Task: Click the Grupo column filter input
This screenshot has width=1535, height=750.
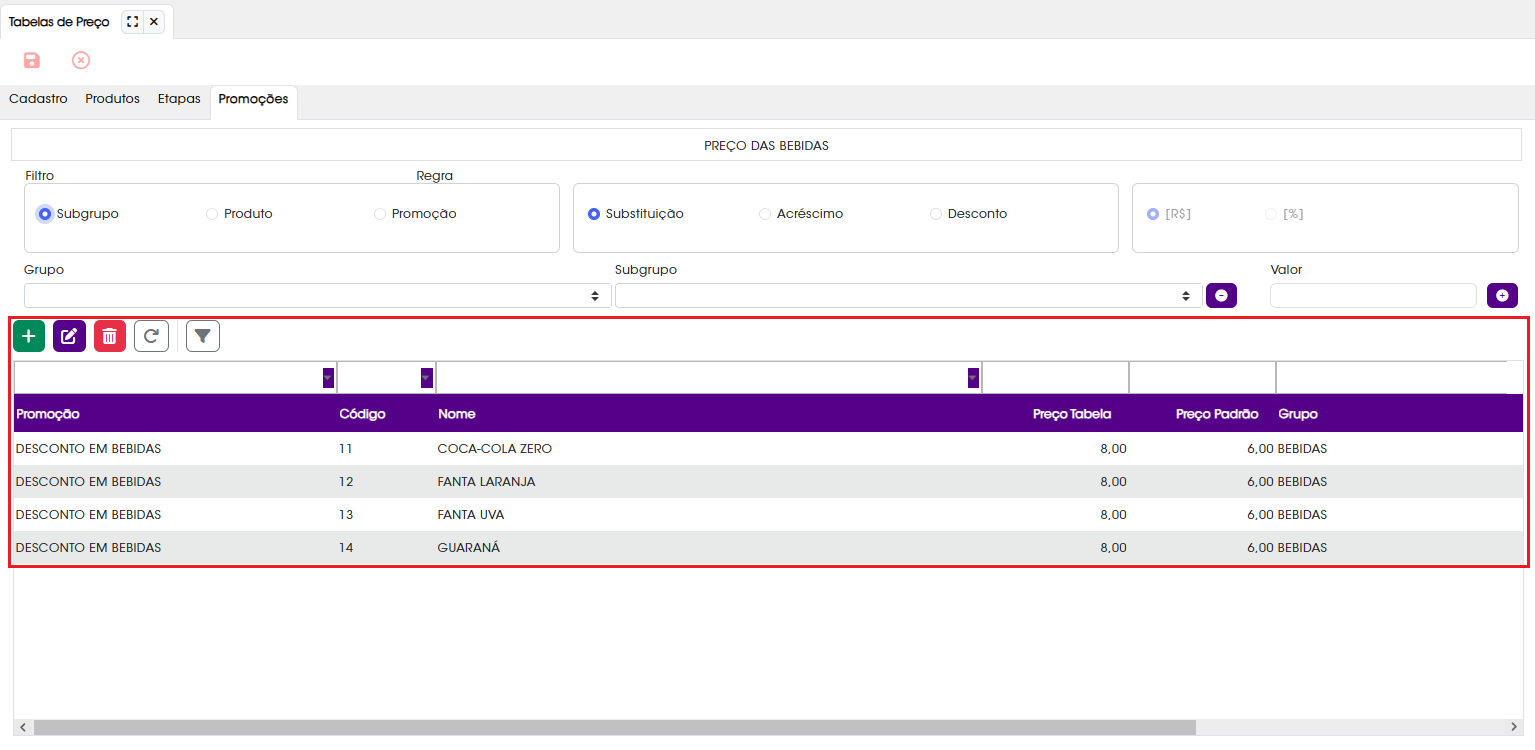Action: pyautogui.click(x=1392, y=377)
